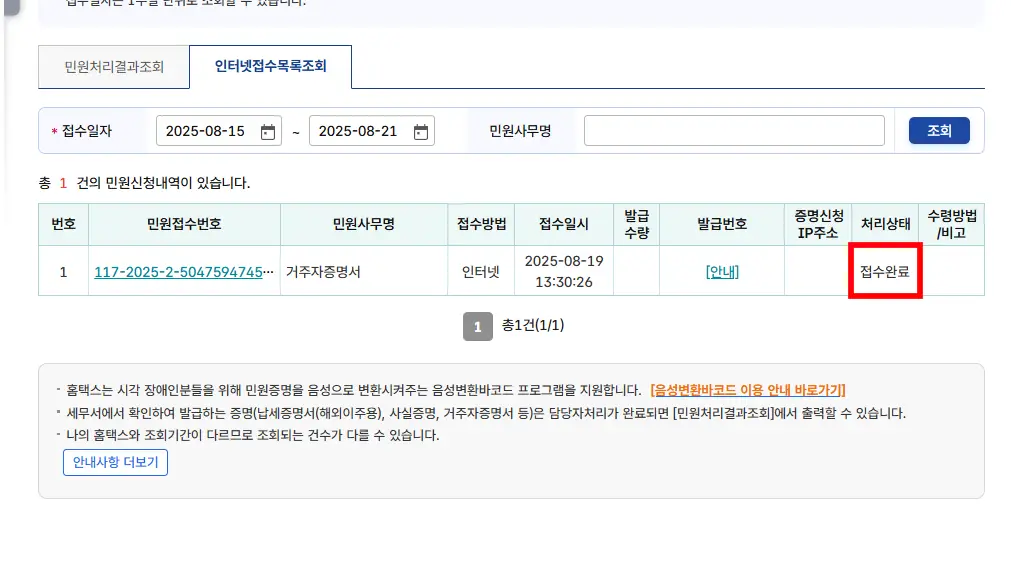Select the 인터넷접수목록조회 tab
The width and height of the screenshot is (1011, 573).
point(270,67)
